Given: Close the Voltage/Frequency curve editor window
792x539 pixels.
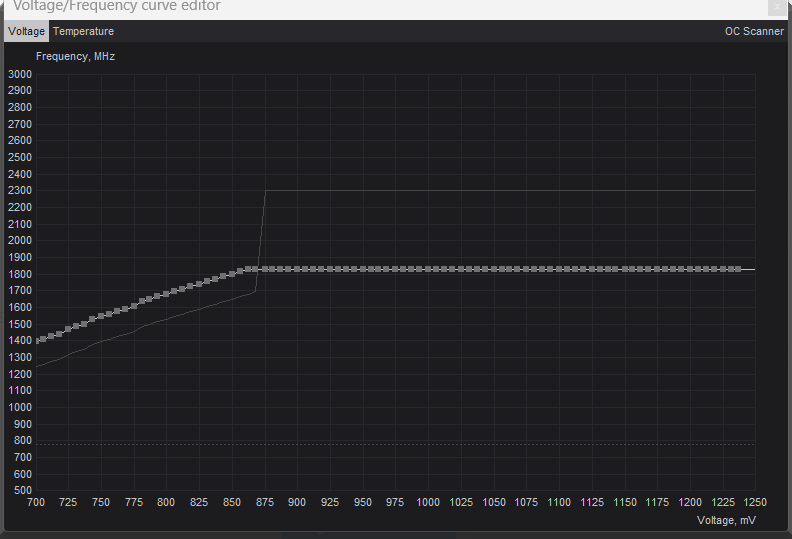Looking at the screenshot, I should [777, 7].
